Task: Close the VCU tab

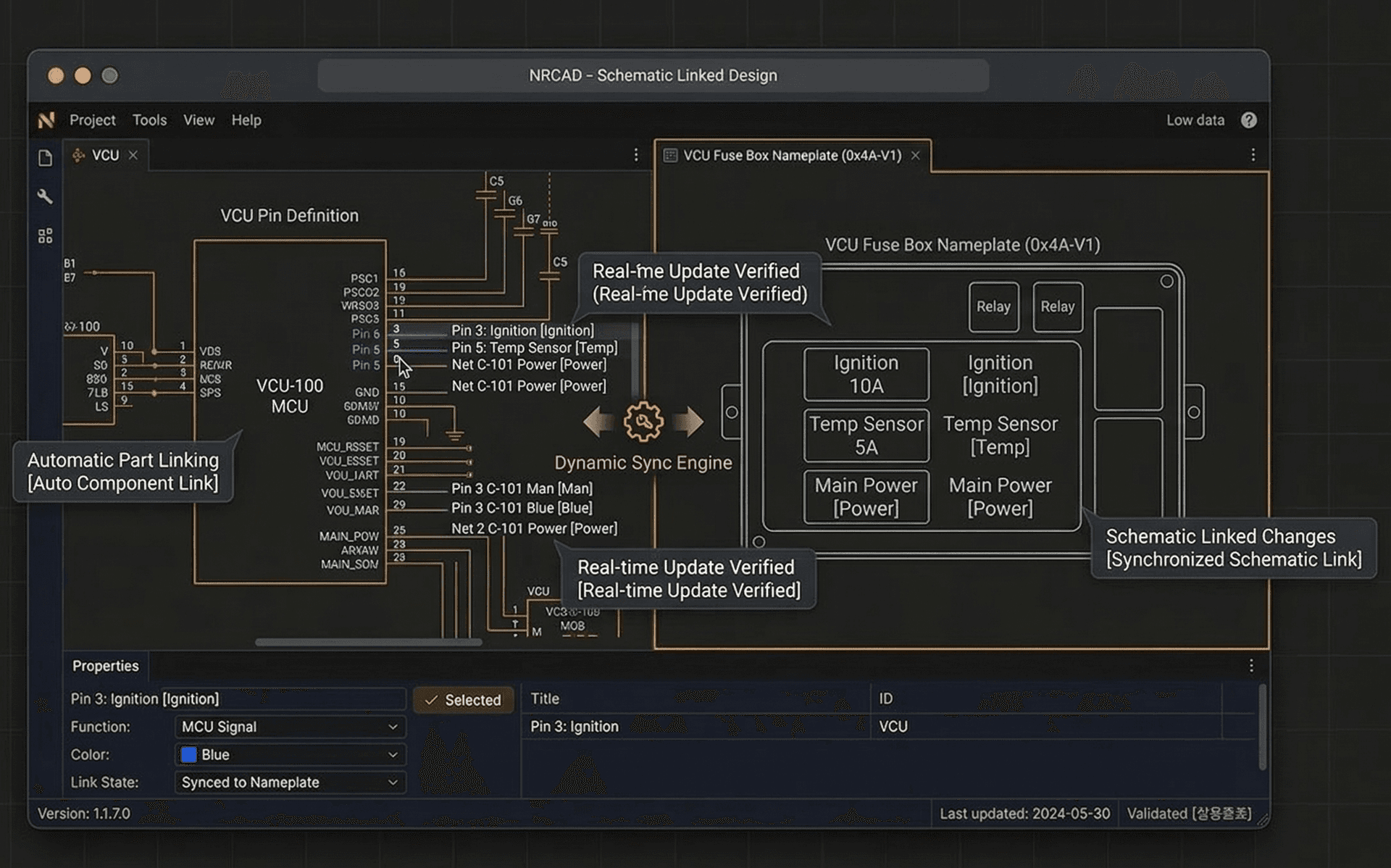Action: (133, 155)
